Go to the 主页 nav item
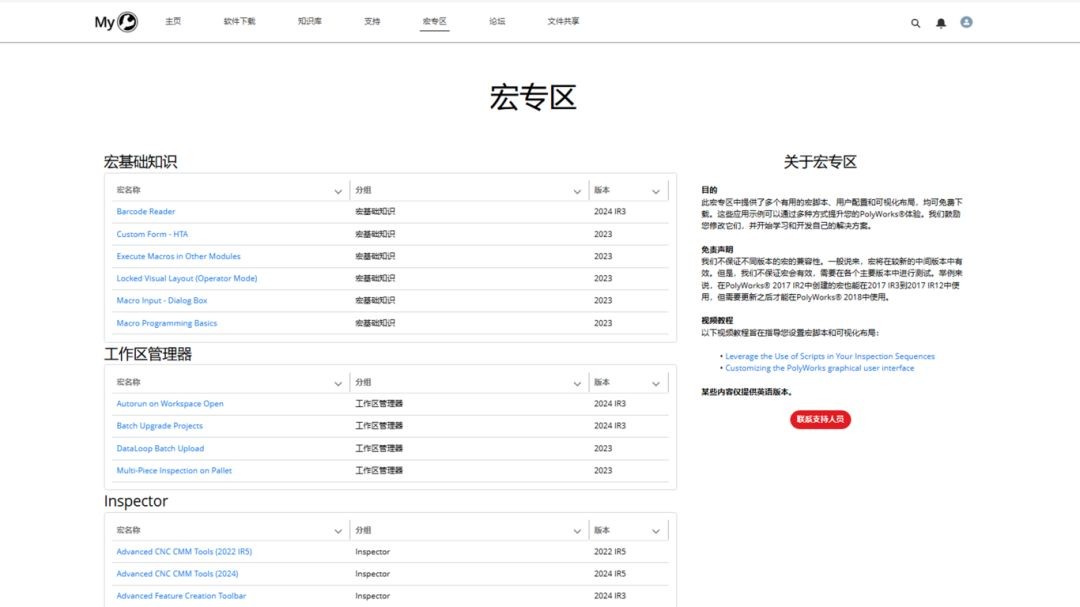The width and height of the screenshot is (1080, 607). [173, 21]
